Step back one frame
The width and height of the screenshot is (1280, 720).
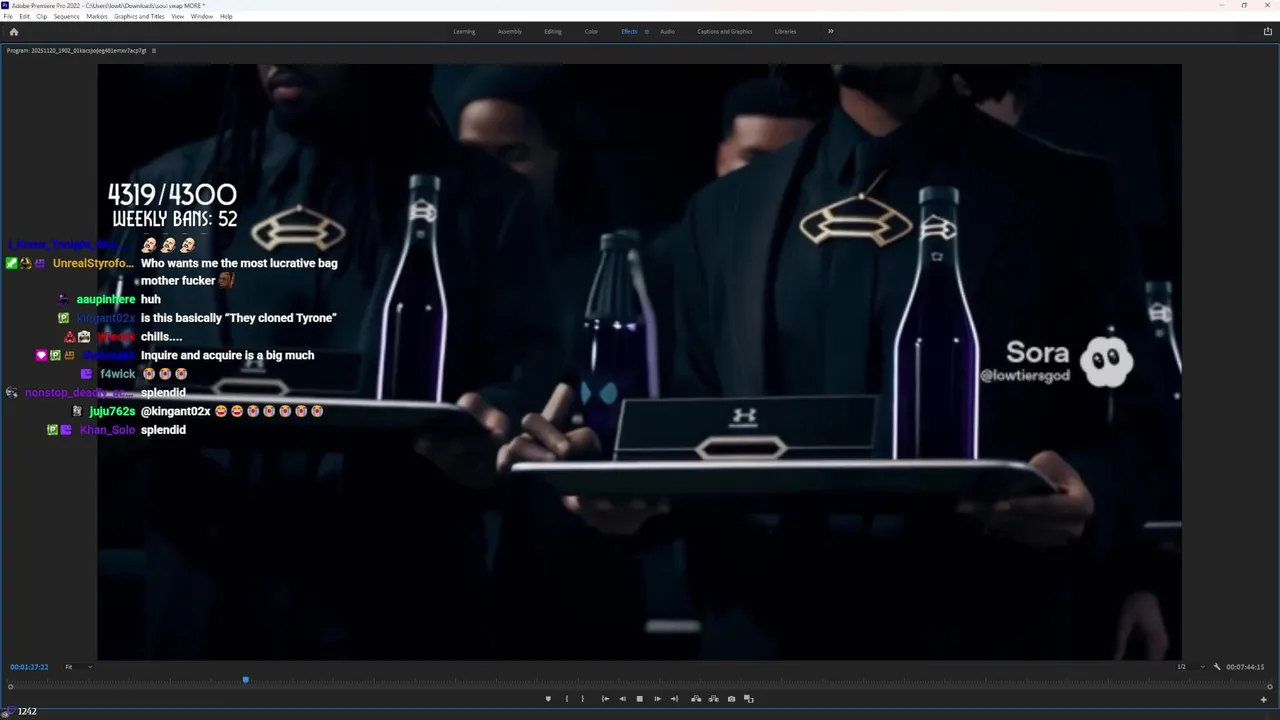[622, 699]
